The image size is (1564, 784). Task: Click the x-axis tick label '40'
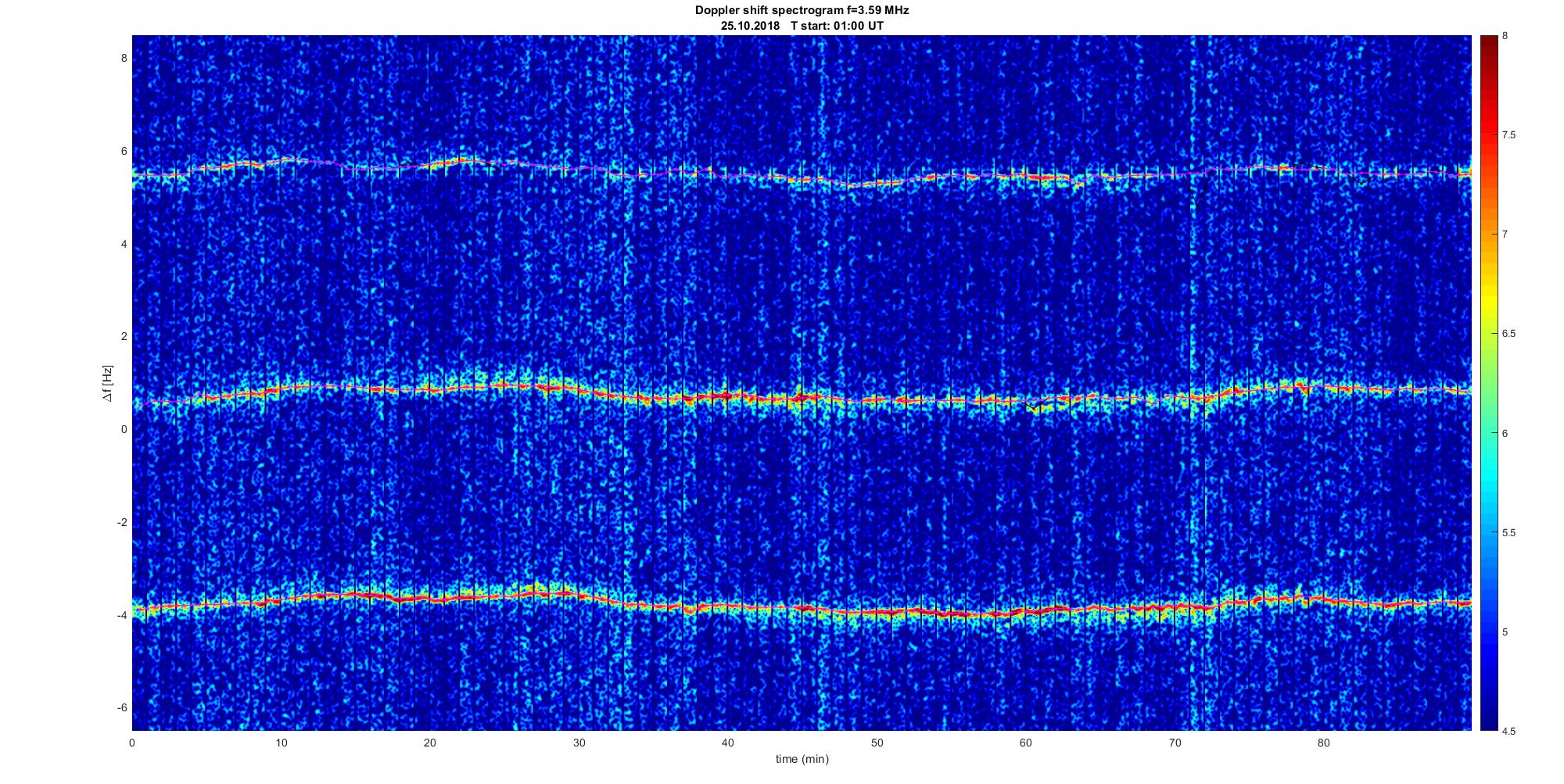(727, 743)
